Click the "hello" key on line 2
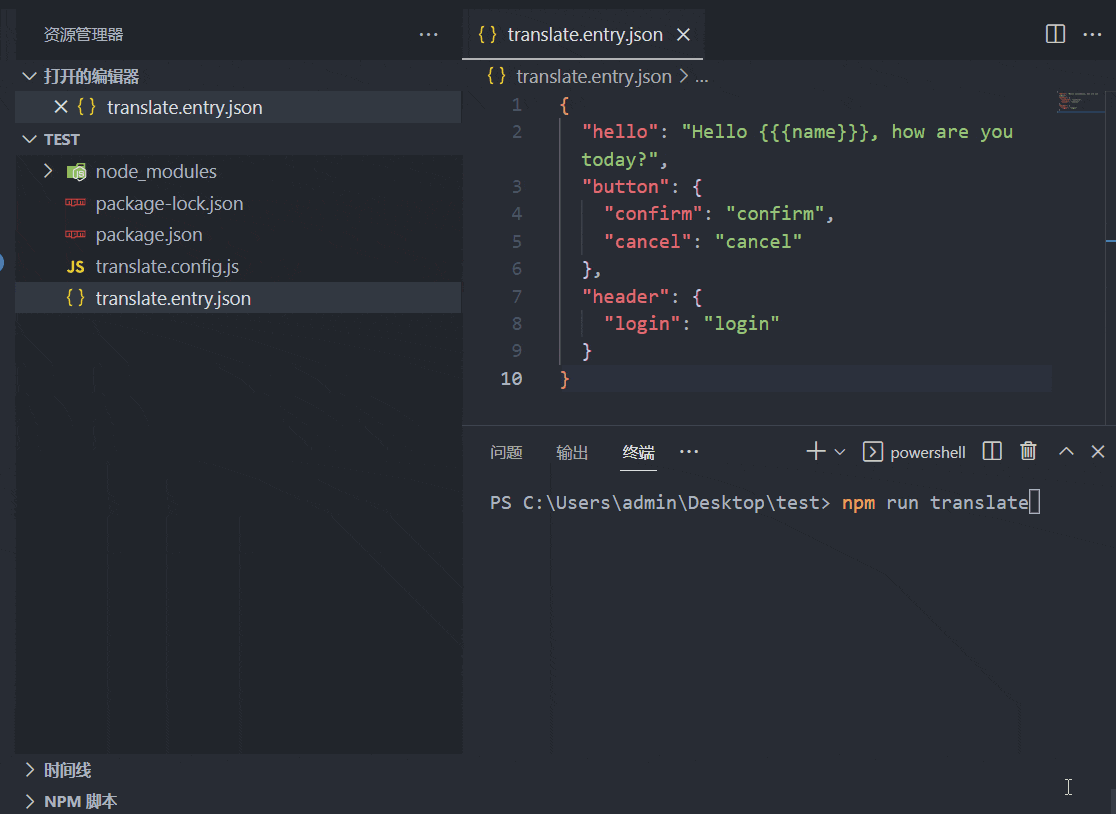 tap(620, 132)
